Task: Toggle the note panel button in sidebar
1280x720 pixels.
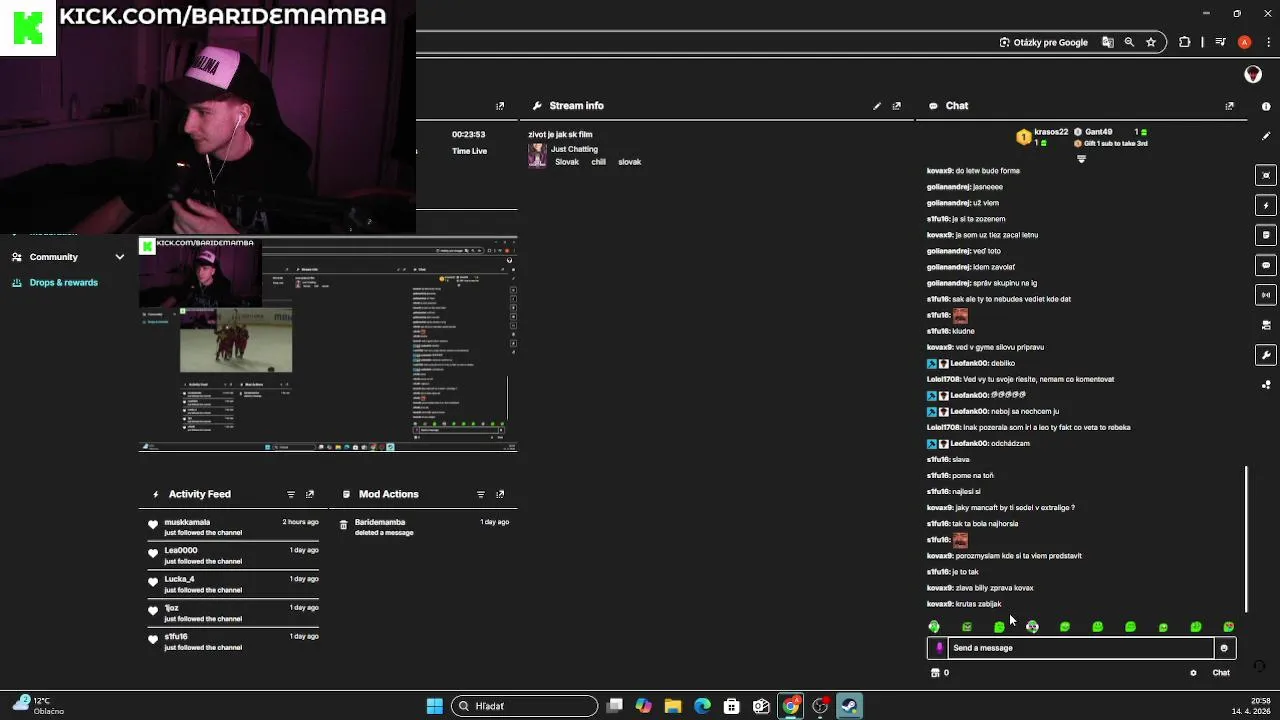Action: [x=1266, y=235]
